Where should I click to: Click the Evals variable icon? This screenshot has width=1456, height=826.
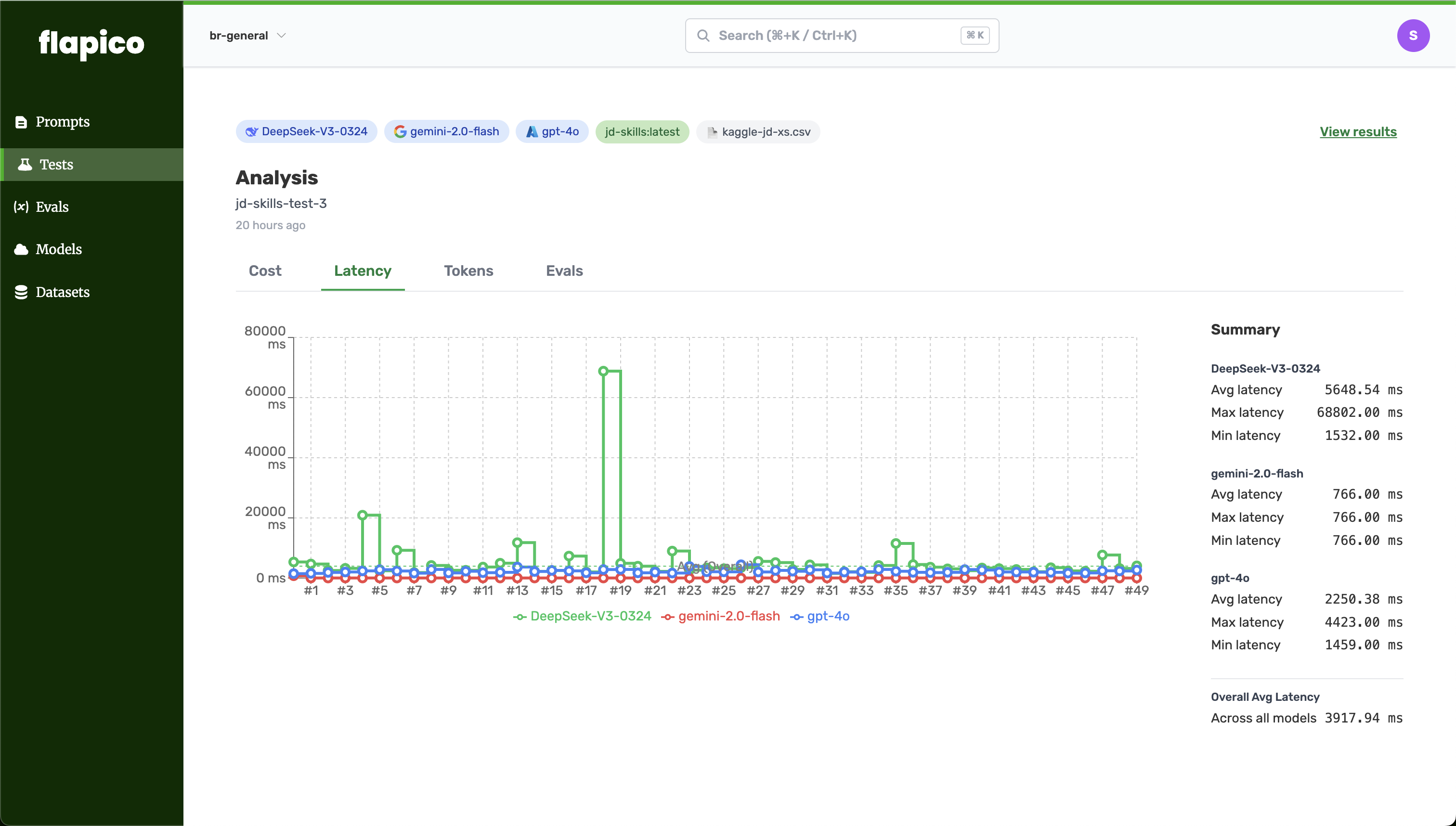21,207
